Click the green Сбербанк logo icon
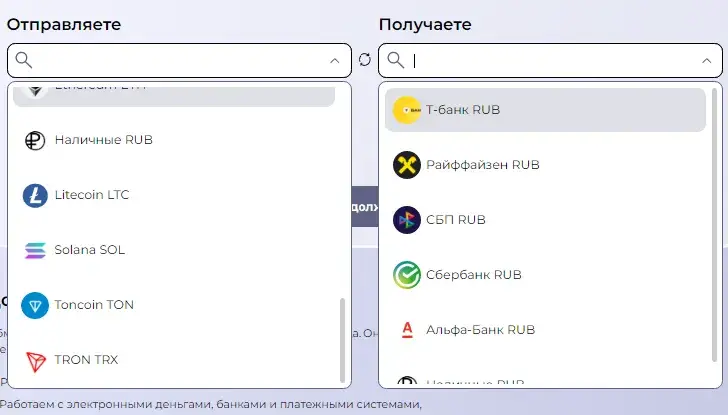 [x=407, y=275]
